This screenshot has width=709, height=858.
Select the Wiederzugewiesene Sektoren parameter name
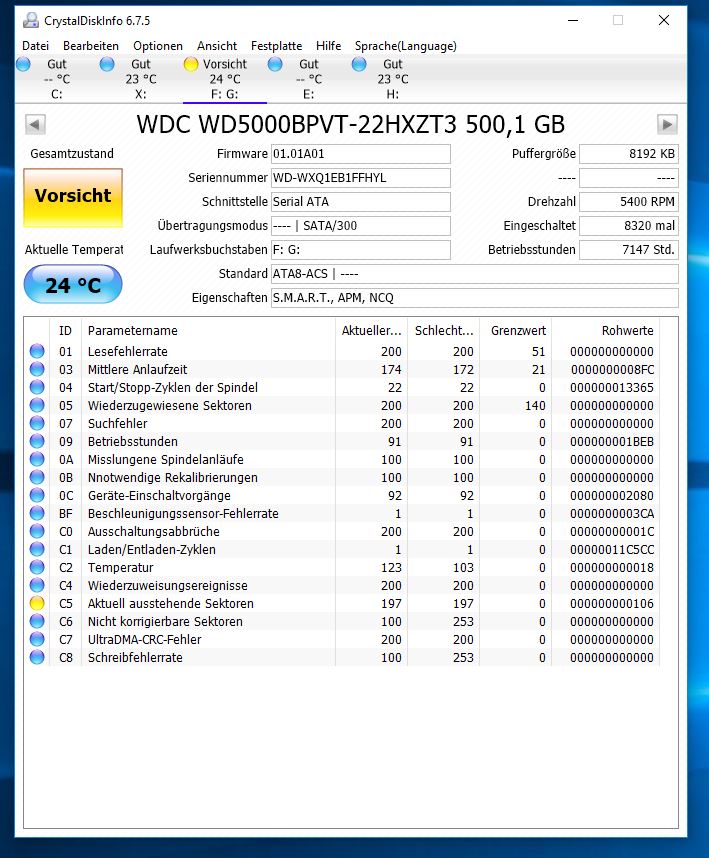[x=170, y=405]
